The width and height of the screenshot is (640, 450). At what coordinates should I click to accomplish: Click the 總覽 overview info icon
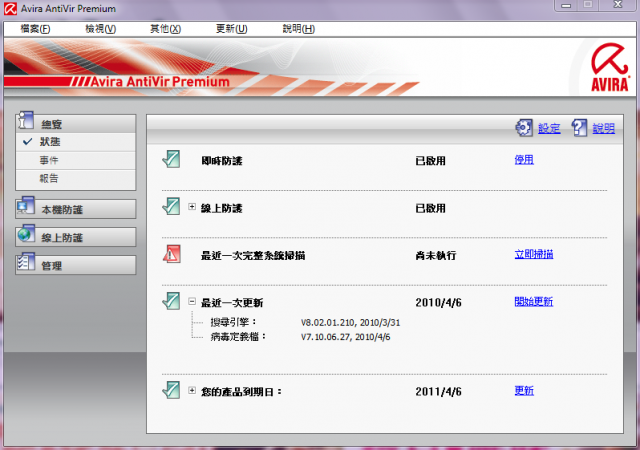(26, 120)
